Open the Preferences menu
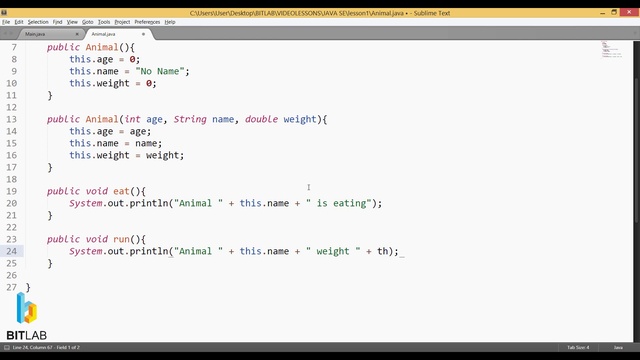The image size is (640, 360). 147,22
